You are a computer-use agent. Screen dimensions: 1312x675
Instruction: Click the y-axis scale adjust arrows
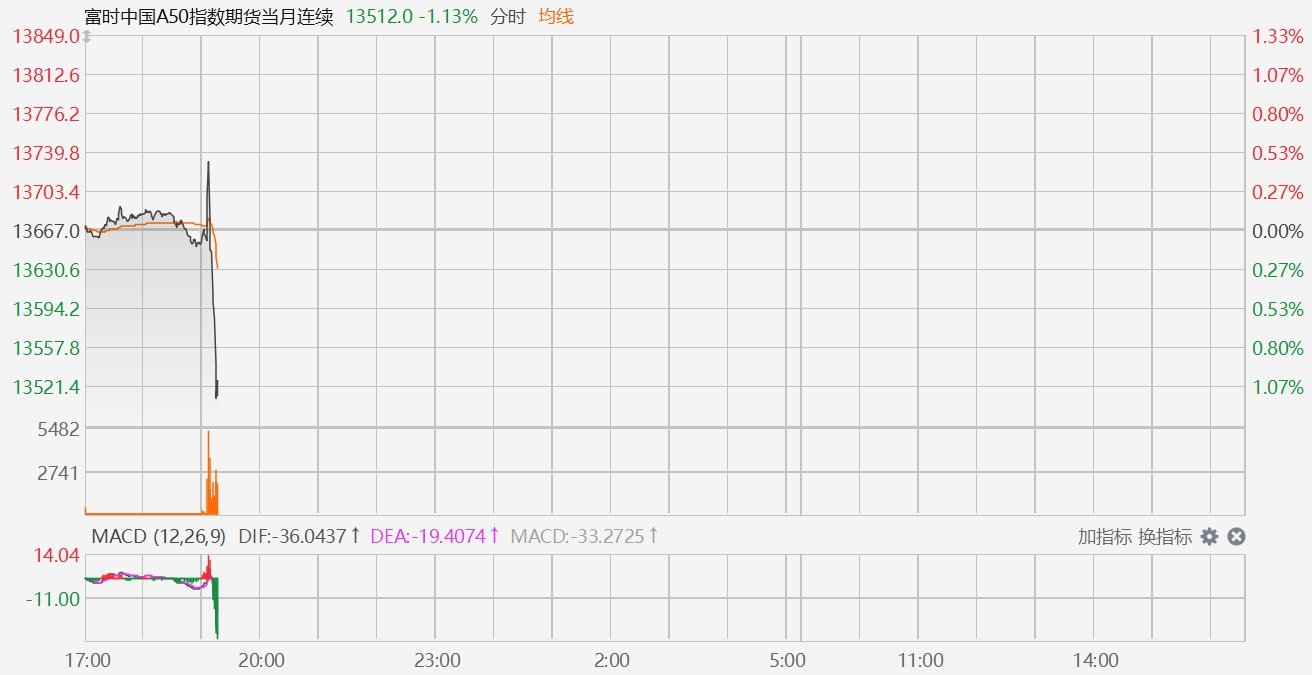[87, 37]
